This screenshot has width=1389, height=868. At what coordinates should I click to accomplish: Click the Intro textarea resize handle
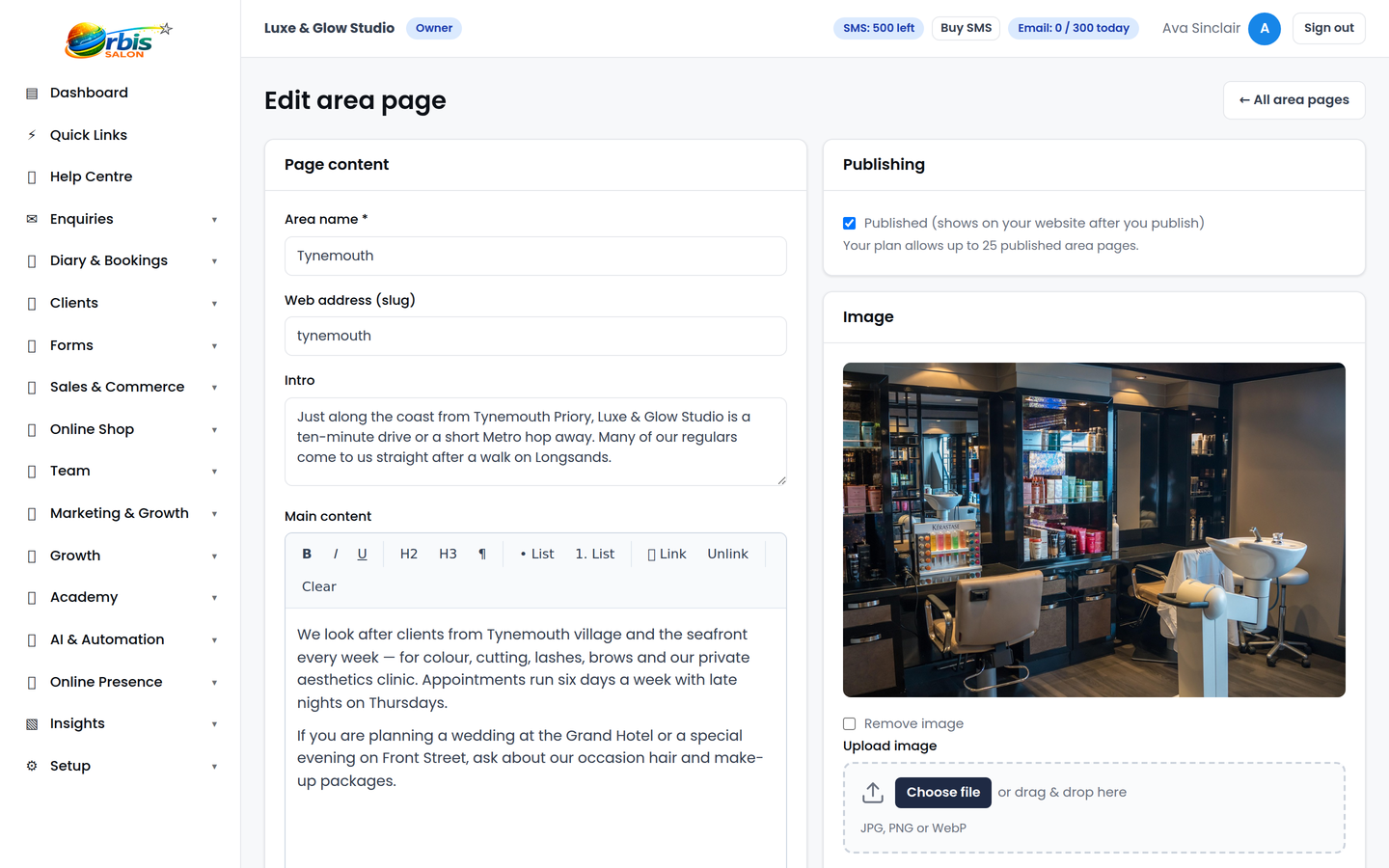coord(781,480)
